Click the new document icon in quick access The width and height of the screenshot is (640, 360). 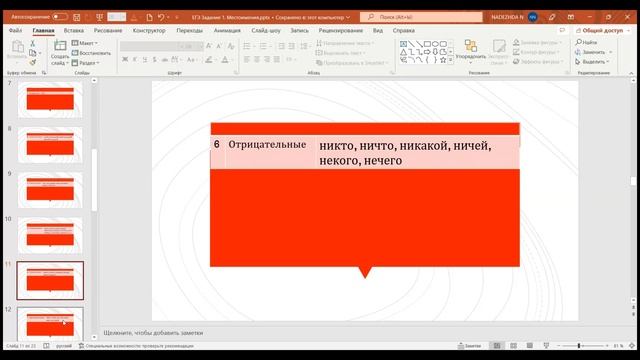coord(149,17)
